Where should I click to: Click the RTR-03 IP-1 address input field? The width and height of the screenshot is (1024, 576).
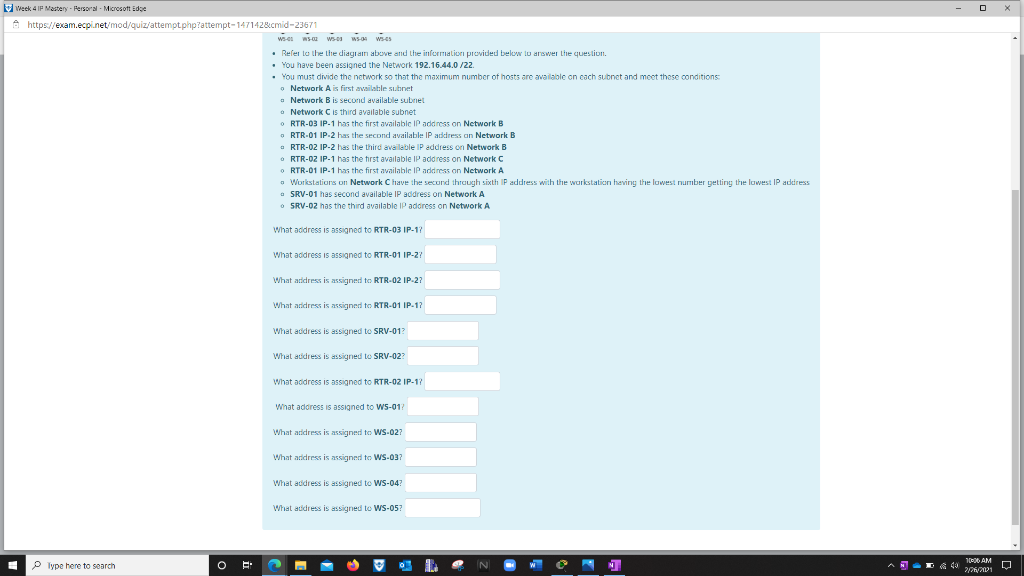click(462, 229)
